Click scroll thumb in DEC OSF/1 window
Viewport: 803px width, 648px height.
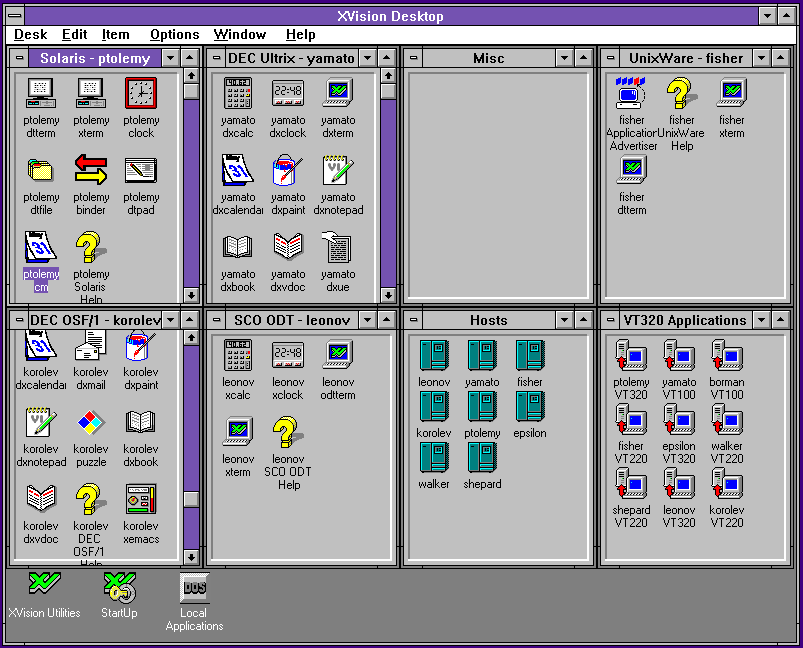[191, 500]
